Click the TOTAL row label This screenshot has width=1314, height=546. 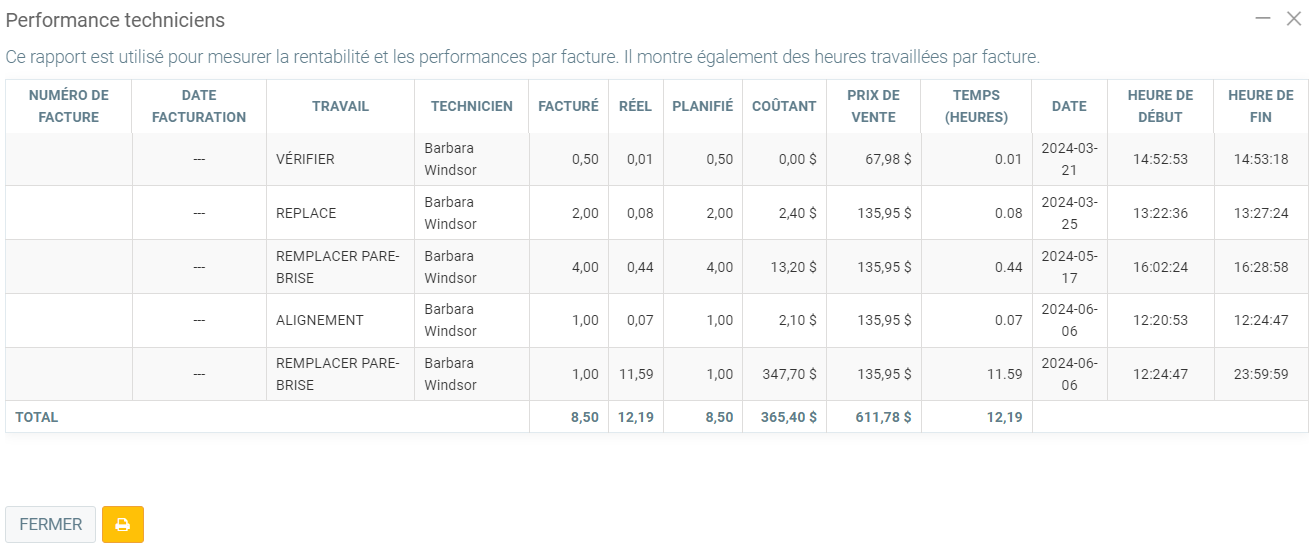(37, 417)
